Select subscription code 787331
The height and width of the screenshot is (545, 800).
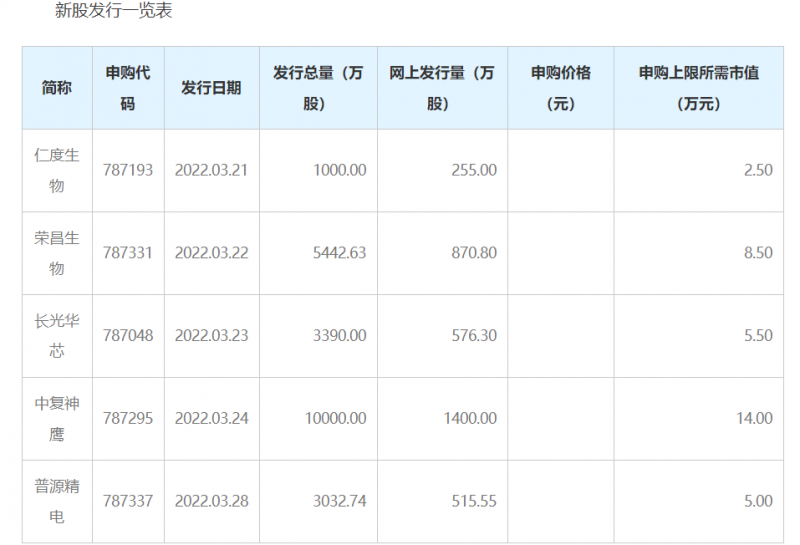click(x=128, y=253)
